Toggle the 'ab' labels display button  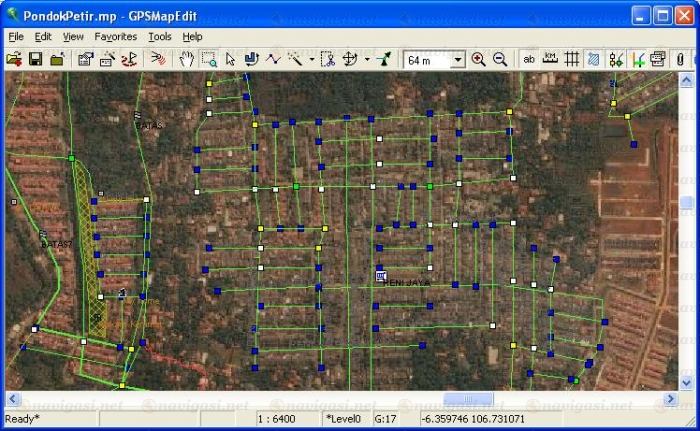[x=529, y=60]
